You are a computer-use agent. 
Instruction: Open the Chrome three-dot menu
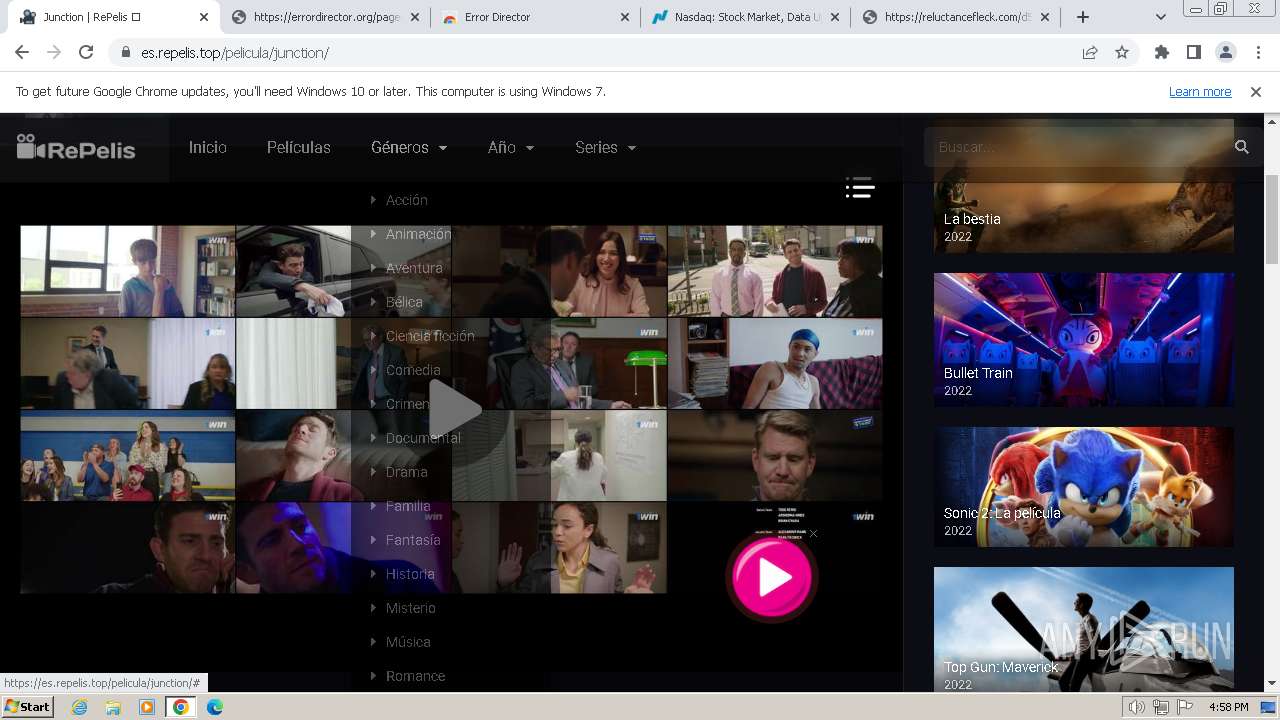pos(1257,52)
